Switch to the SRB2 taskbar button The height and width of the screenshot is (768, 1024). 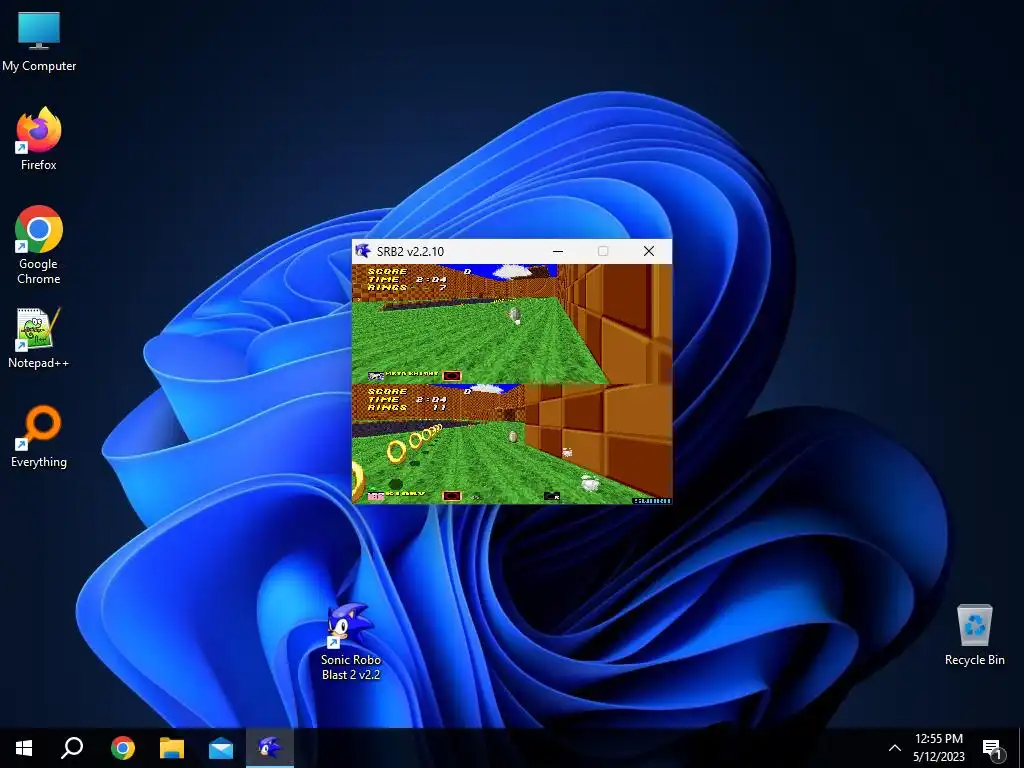(x=270, y=748)
